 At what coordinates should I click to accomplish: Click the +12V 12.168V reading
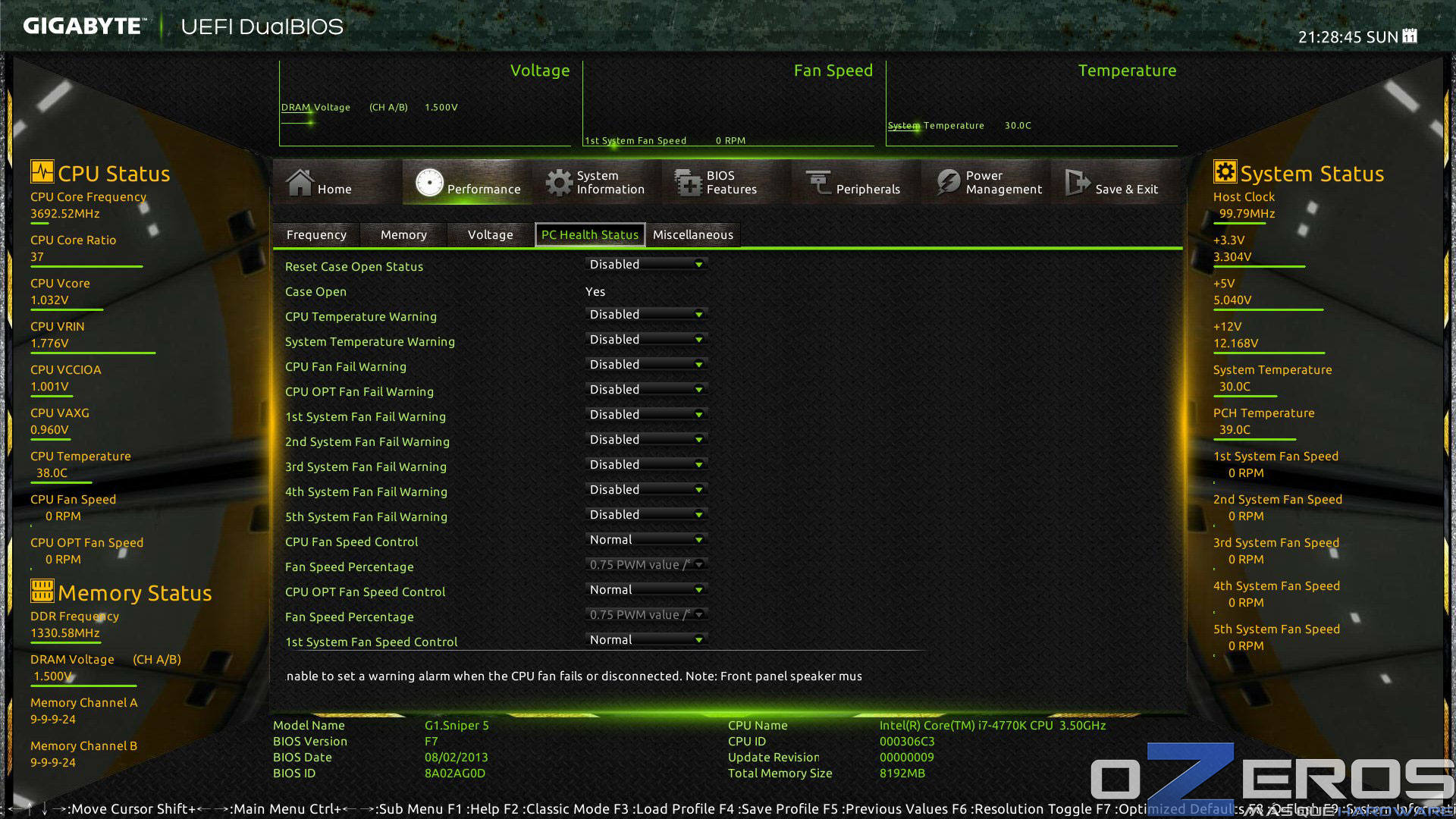[1235, 344]
